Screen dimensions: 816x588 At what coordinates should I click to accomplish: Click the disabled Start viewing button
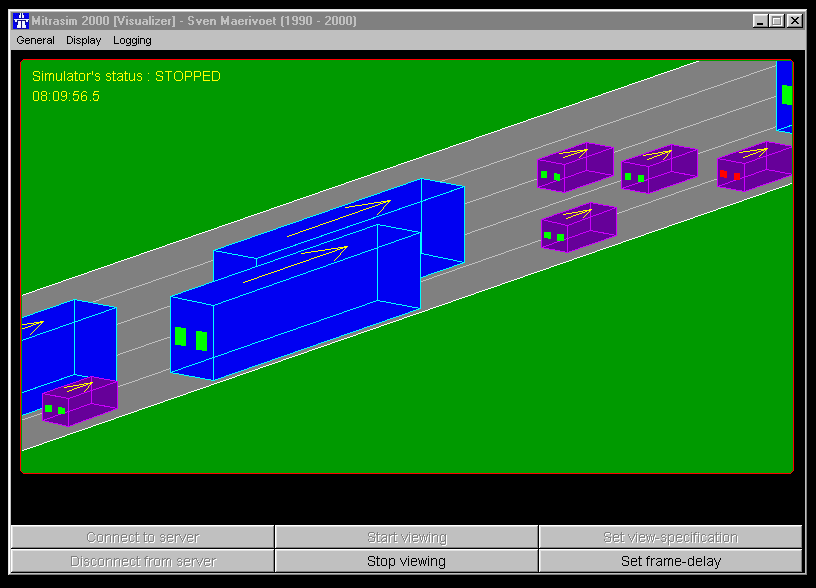click(x=406, y=538)
